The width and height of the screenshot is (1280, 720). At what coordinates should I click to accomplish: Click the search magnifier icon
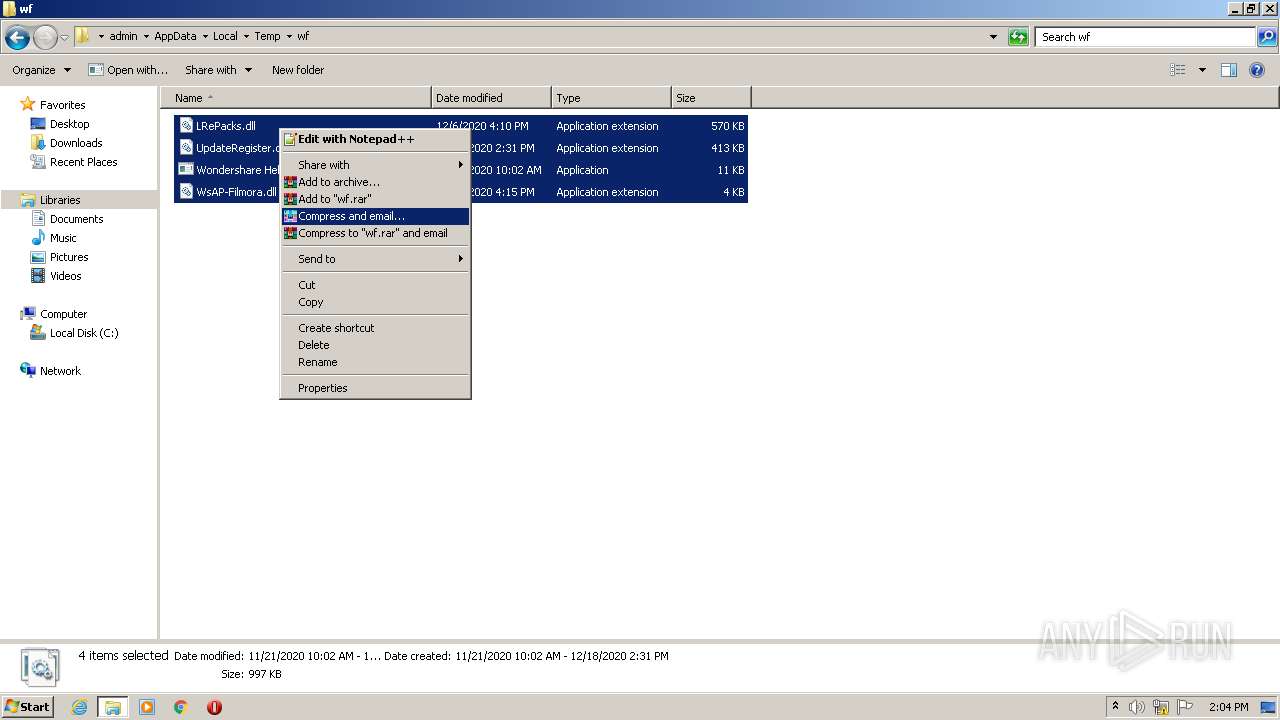pyautogui.click(x=1267, y=37)
